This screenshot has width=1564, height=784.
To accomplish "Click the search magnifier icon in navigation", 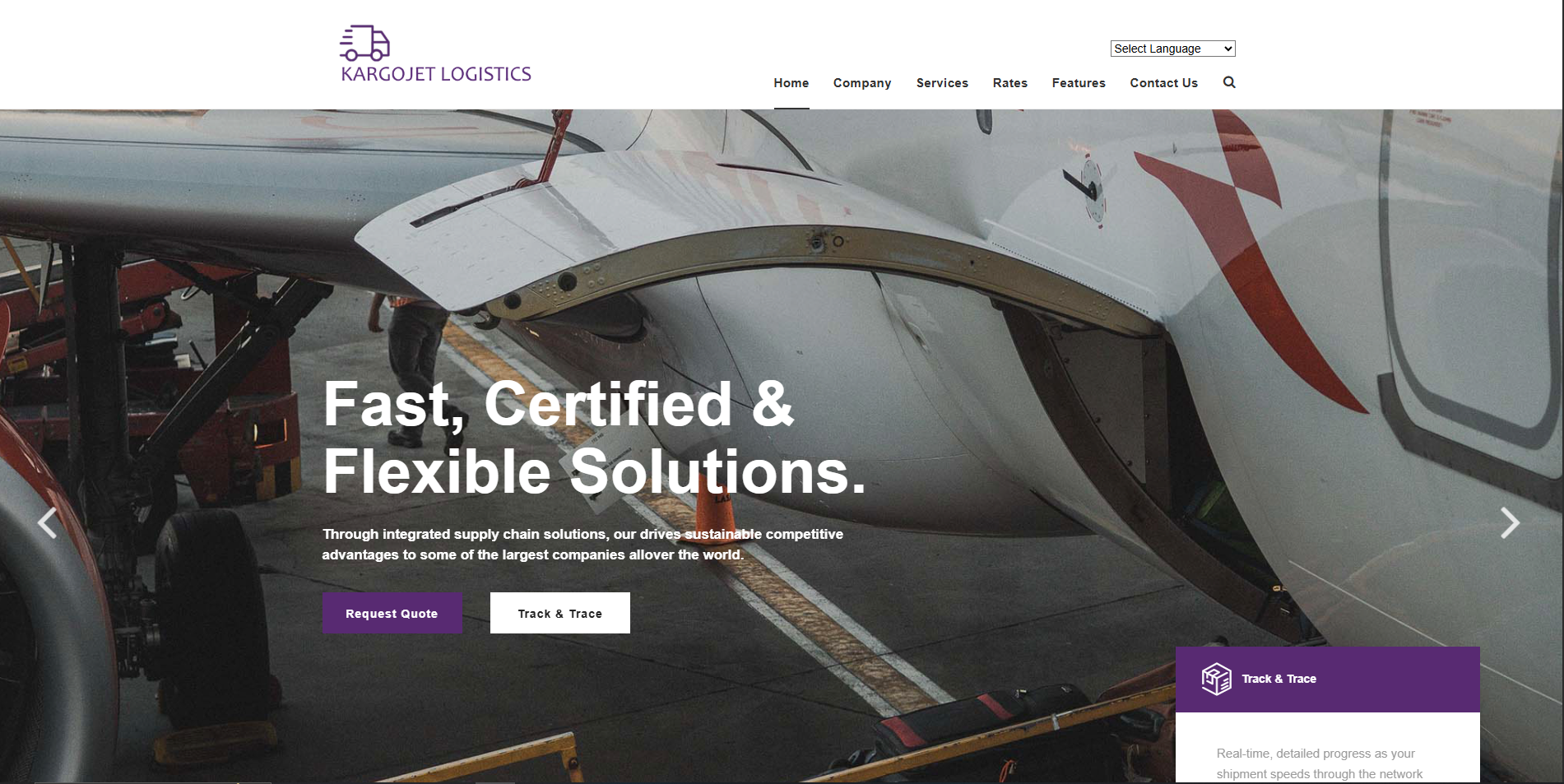I will [x=1229, y=82].
